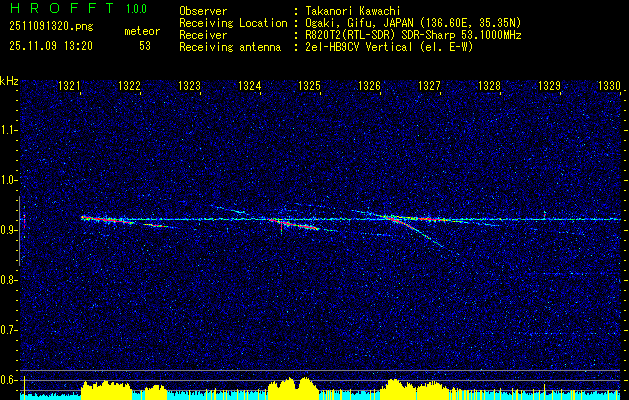Click the 1325 time axis marker
Screen dimensions: 629x400
pos(309,86)
